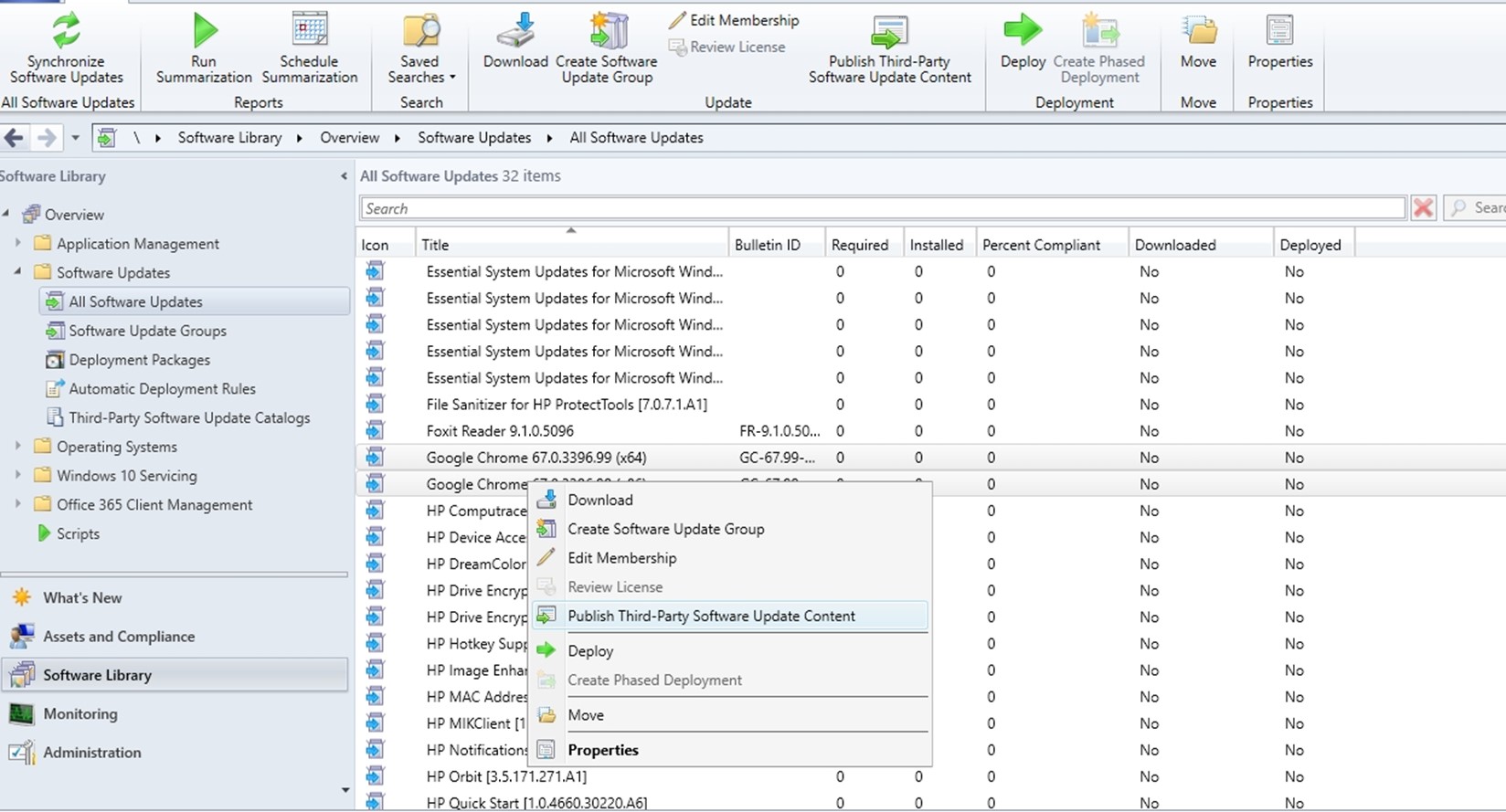The image size is (1506, 812).
Task: Choose Publish Third-Party Software Update Content in context menu
Action: pyautogui.click(x=730, y=616)
